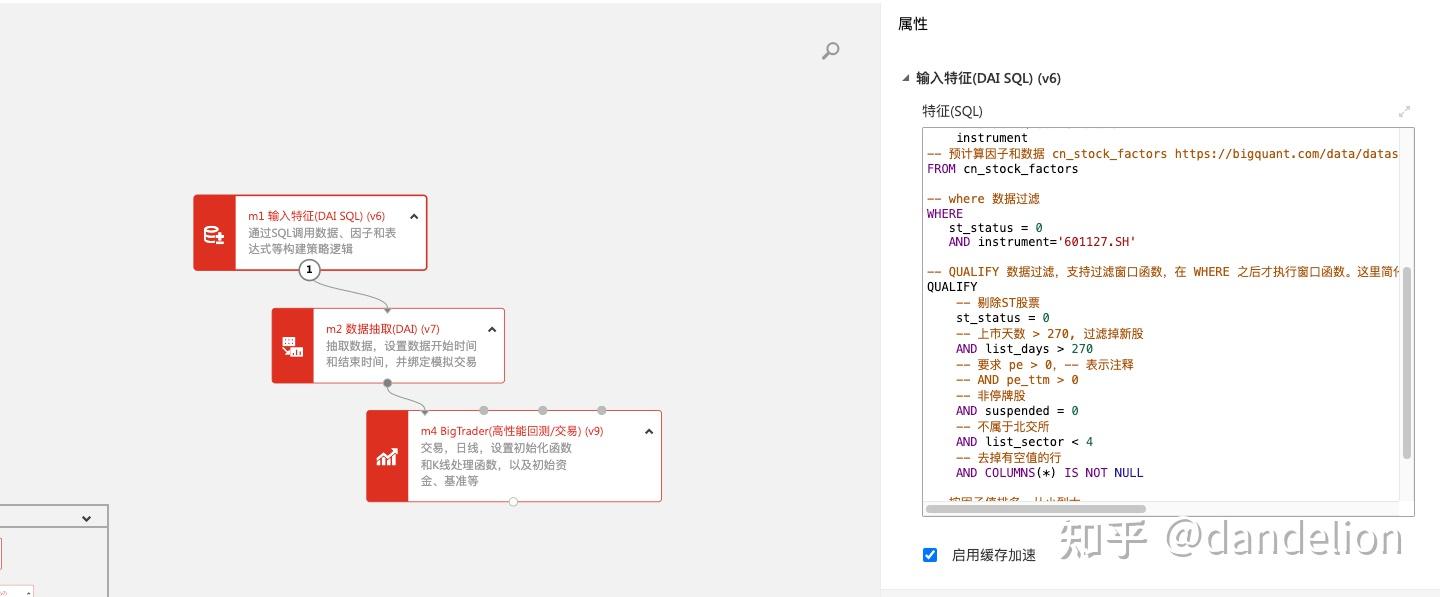This screenshot has height=597, width=1440.
Task: Collapse the m2 数据抽取 node chevron
Action: [491, 328]
